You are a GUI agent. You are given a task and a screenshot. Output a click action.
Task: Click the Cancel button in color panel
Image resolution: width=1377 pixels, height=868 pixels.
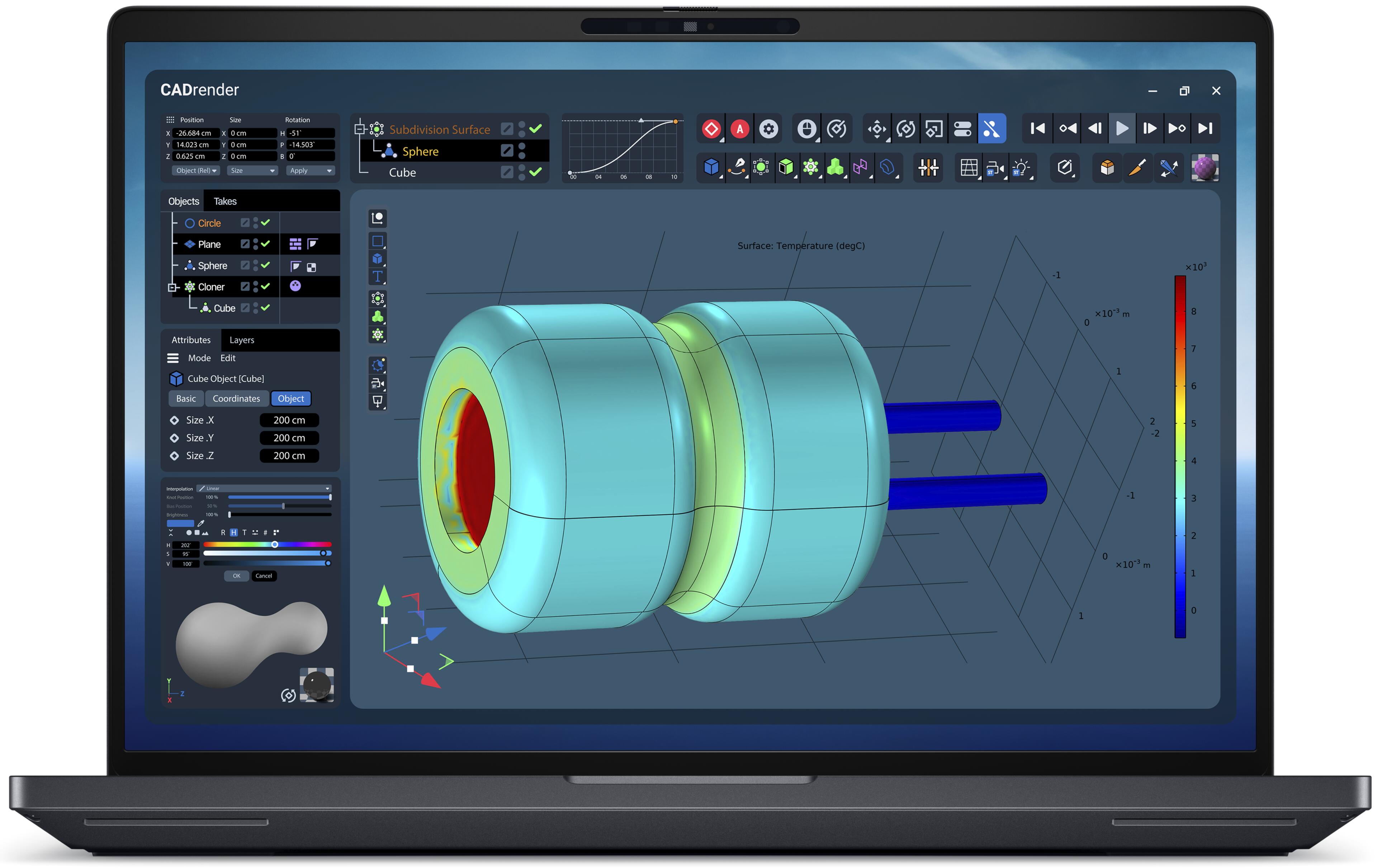(264, 576)
